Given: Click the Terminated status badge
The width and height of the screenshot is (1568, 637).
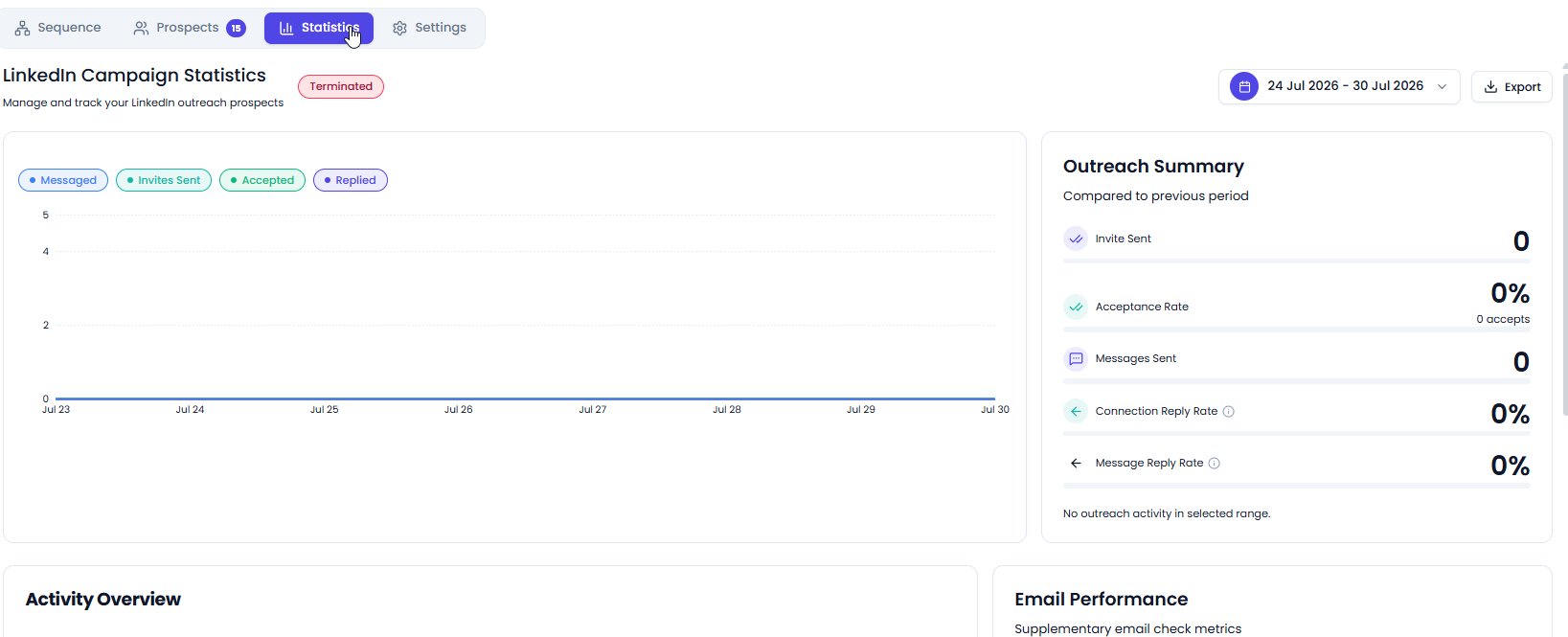Looking at the screenshot, I should [x=341, y=86].
